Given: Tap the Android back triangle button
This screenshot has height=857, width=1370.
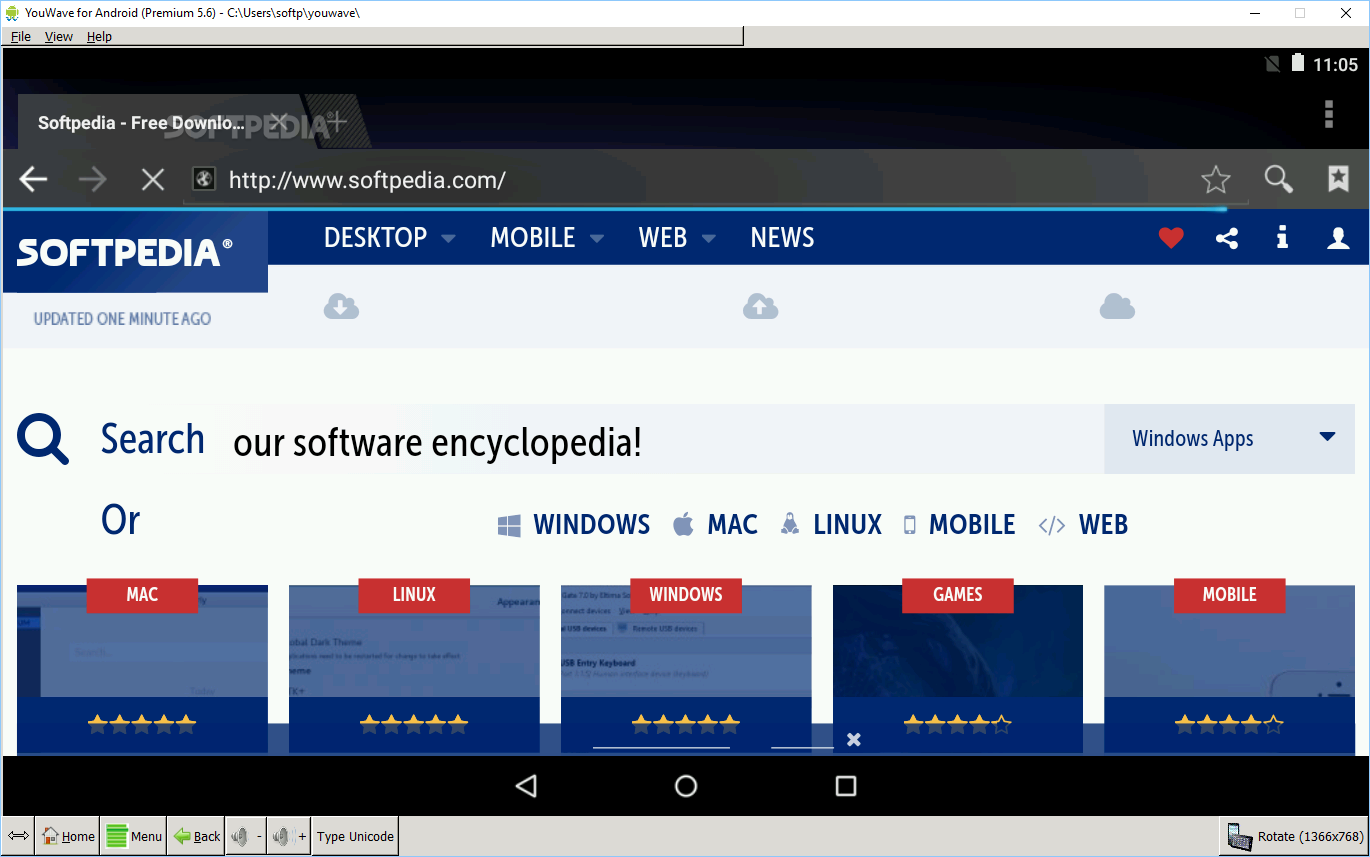Looking at the screenshot, I should click(x=526, y=786).
